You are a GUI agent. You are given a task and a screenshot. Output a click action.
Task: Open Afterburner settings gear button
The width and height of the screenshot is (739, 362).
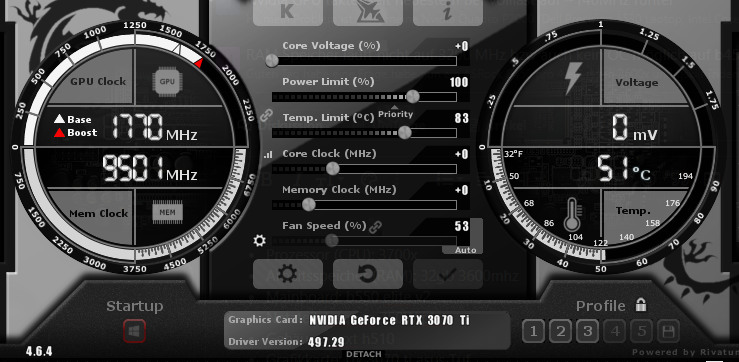(287, 274)
